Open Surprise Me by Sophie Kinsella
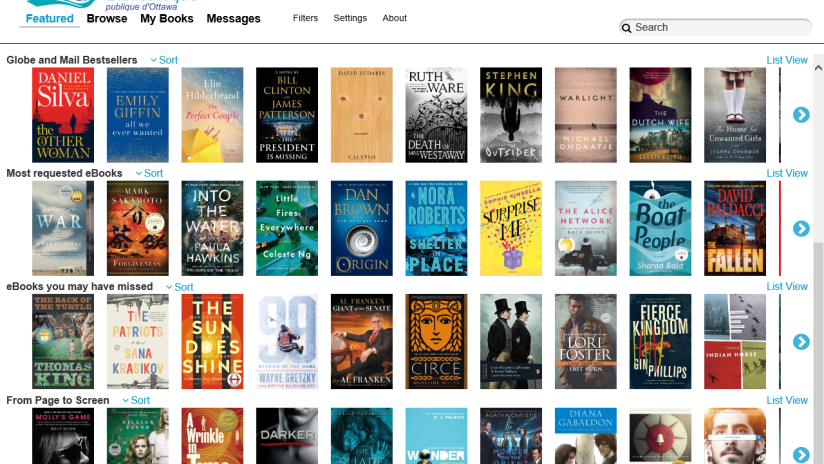Screen dimensions: 824x464 pos(511,228)
